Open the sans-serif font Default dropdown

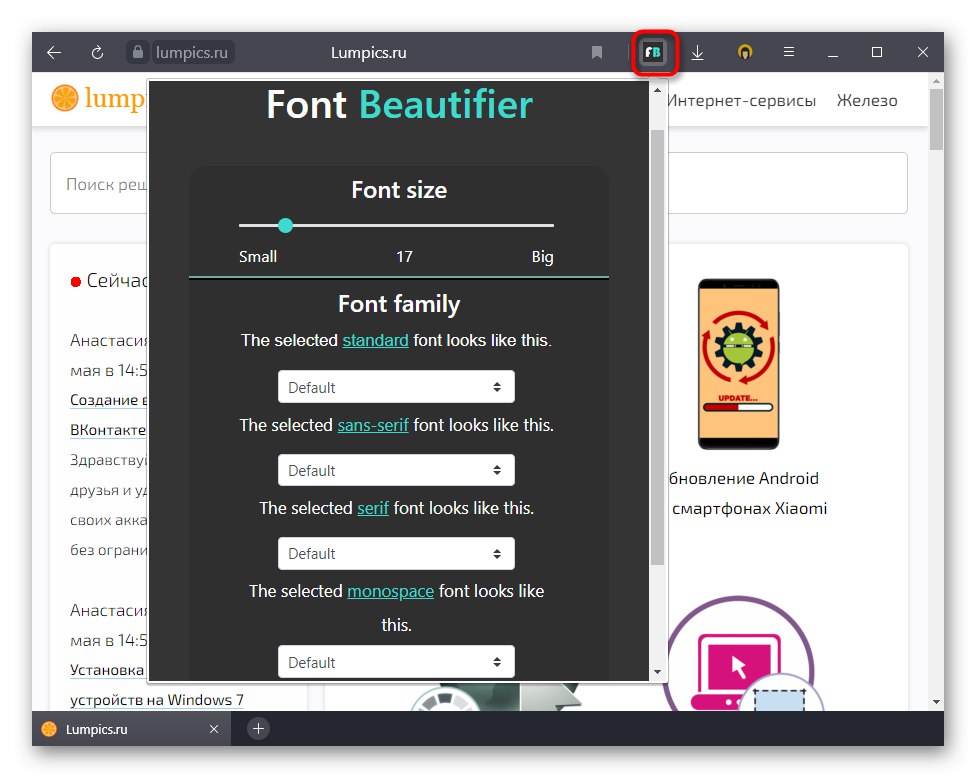396,470
